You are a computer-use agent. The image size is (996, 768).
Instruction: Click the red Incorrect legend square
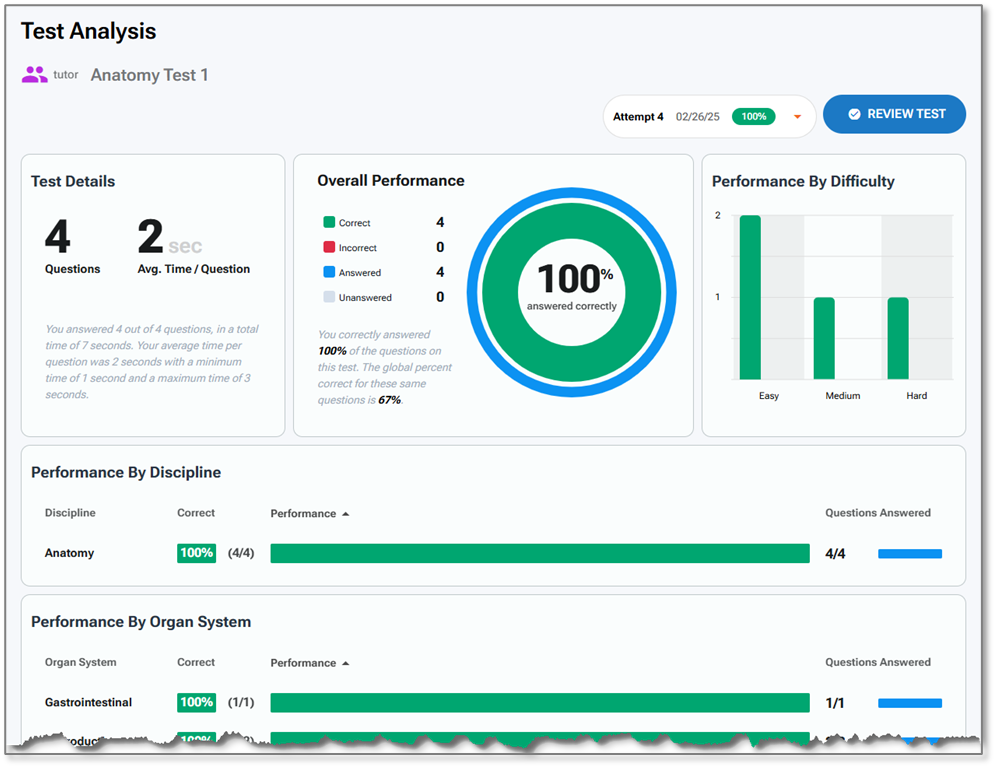pos(328,248)
